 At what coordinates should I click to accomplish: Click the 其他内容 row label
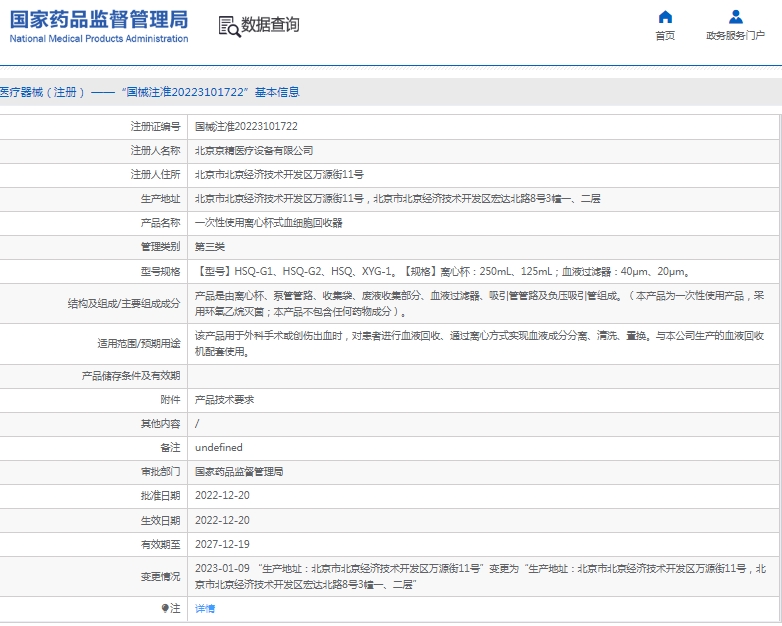pyautogui.click(x=160, y=424)
